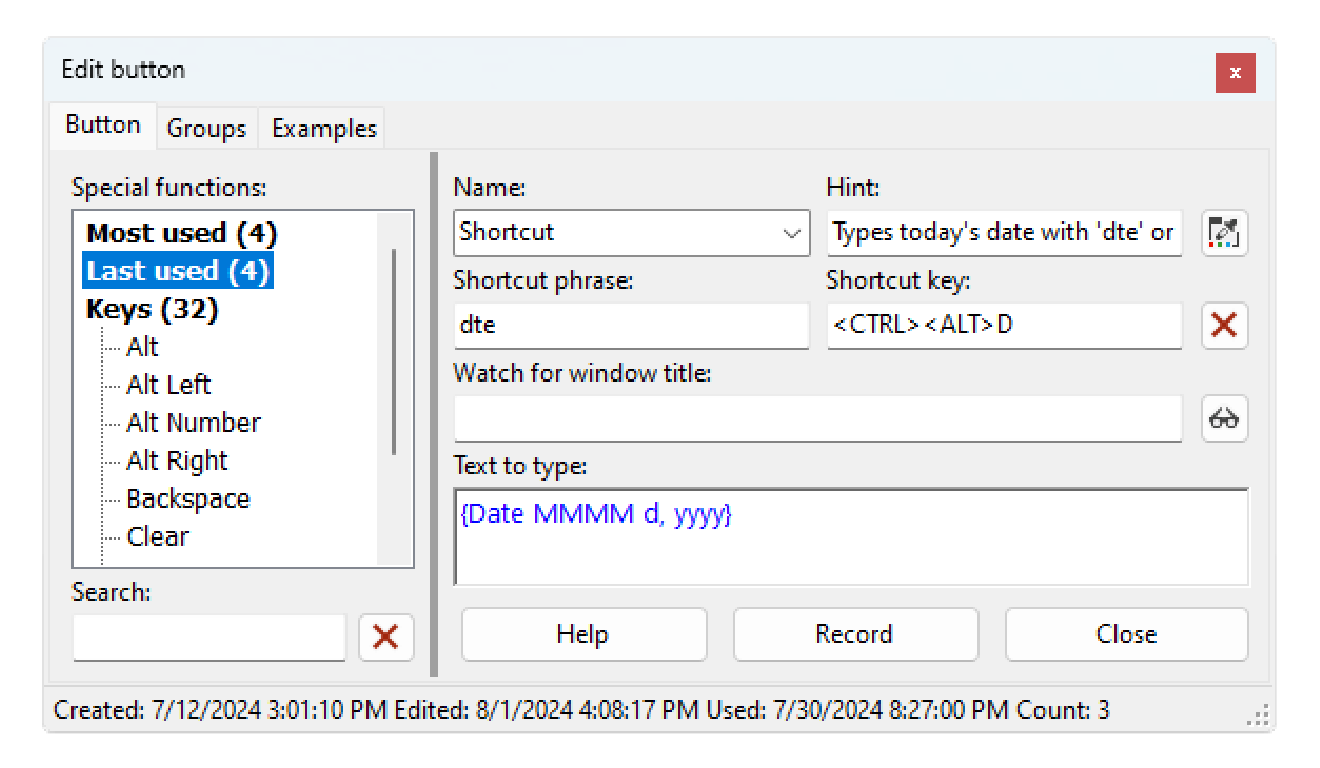Click in the Shortcut phrase field
Image resolution: width=1320 pixels, height=768 pixels.
click(630, 326)
